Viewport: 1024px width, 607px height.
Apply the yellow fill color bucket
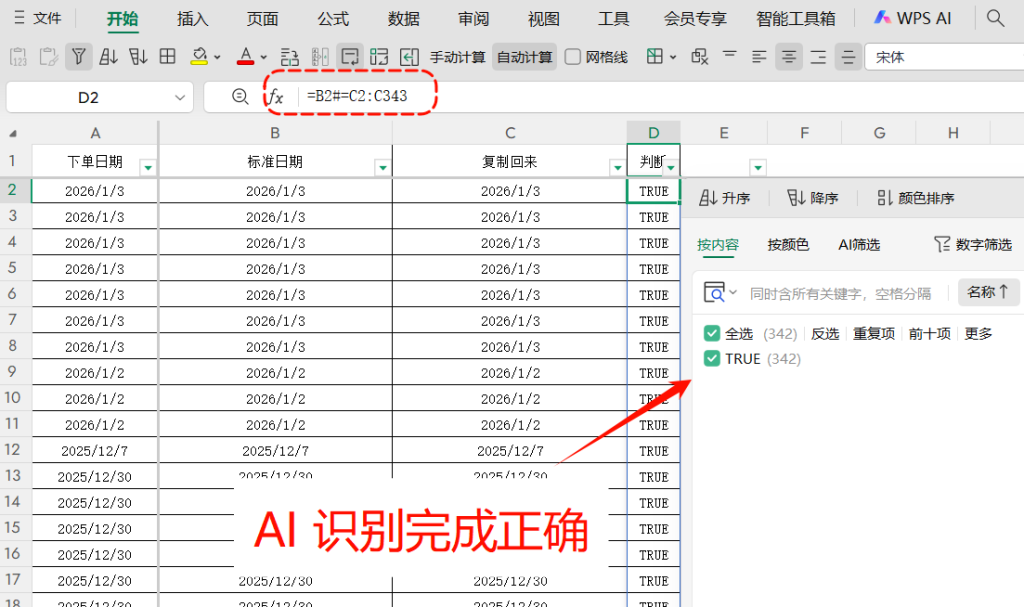tap(199, 57)
